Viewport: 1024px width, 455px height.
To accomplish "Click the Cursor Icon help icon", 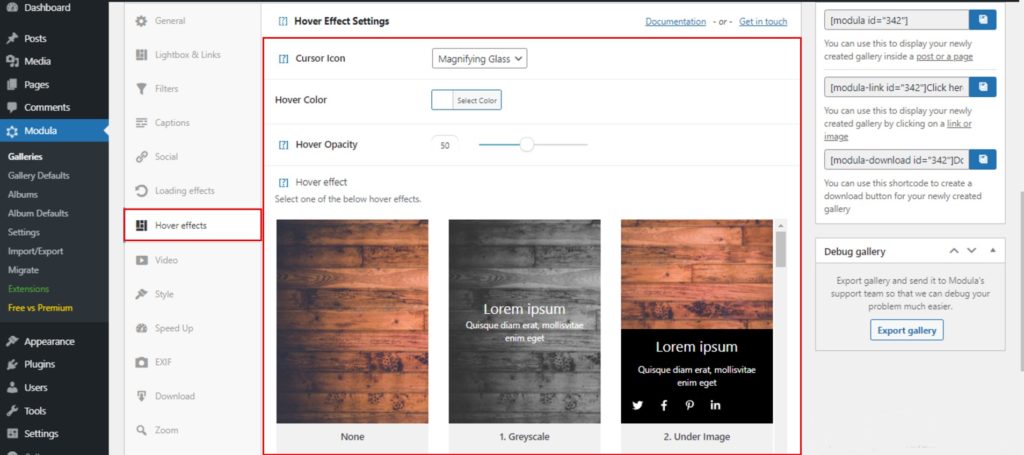I will [283, 59].
